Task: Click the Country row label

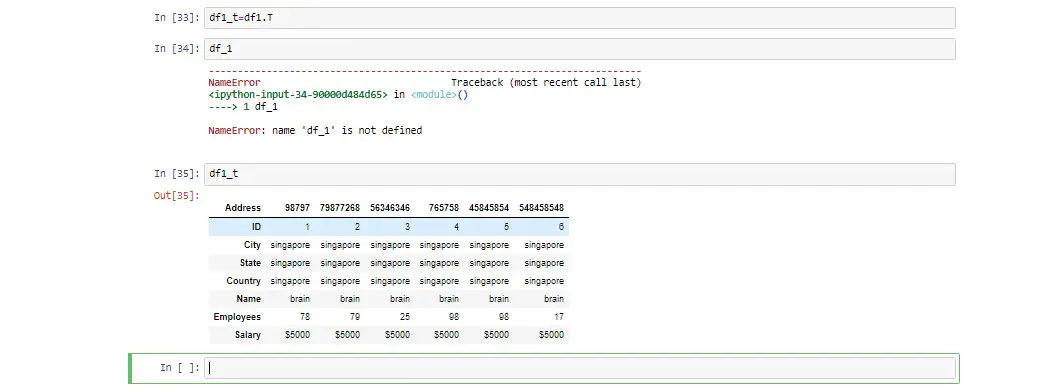Action: click(244, 281)
